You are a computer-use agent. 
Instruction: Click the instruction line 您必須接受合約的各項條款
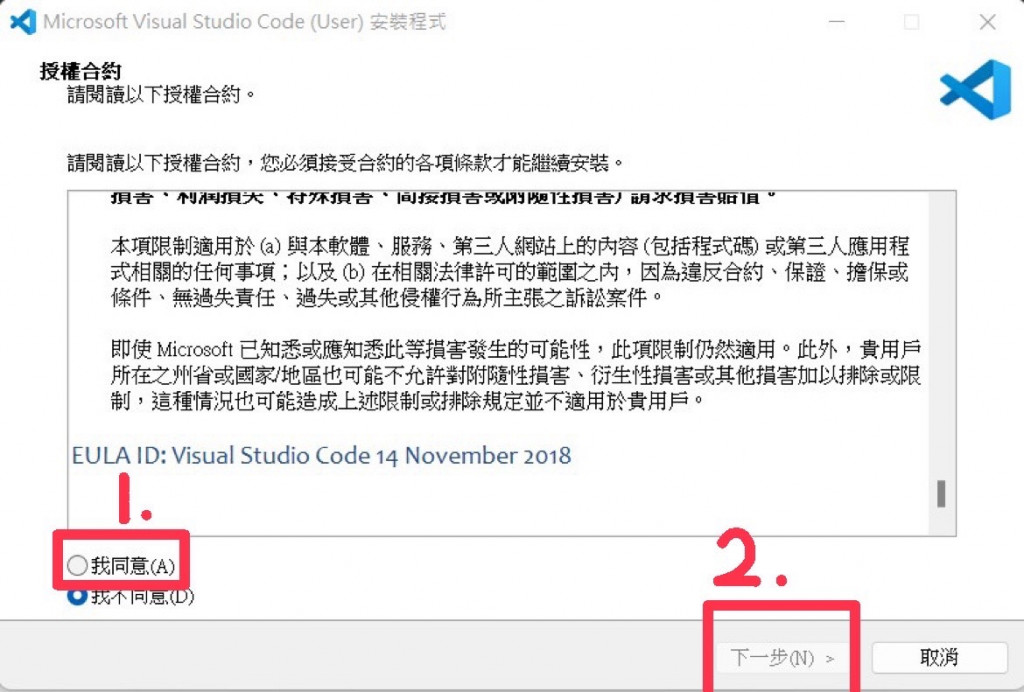point(346,163)
